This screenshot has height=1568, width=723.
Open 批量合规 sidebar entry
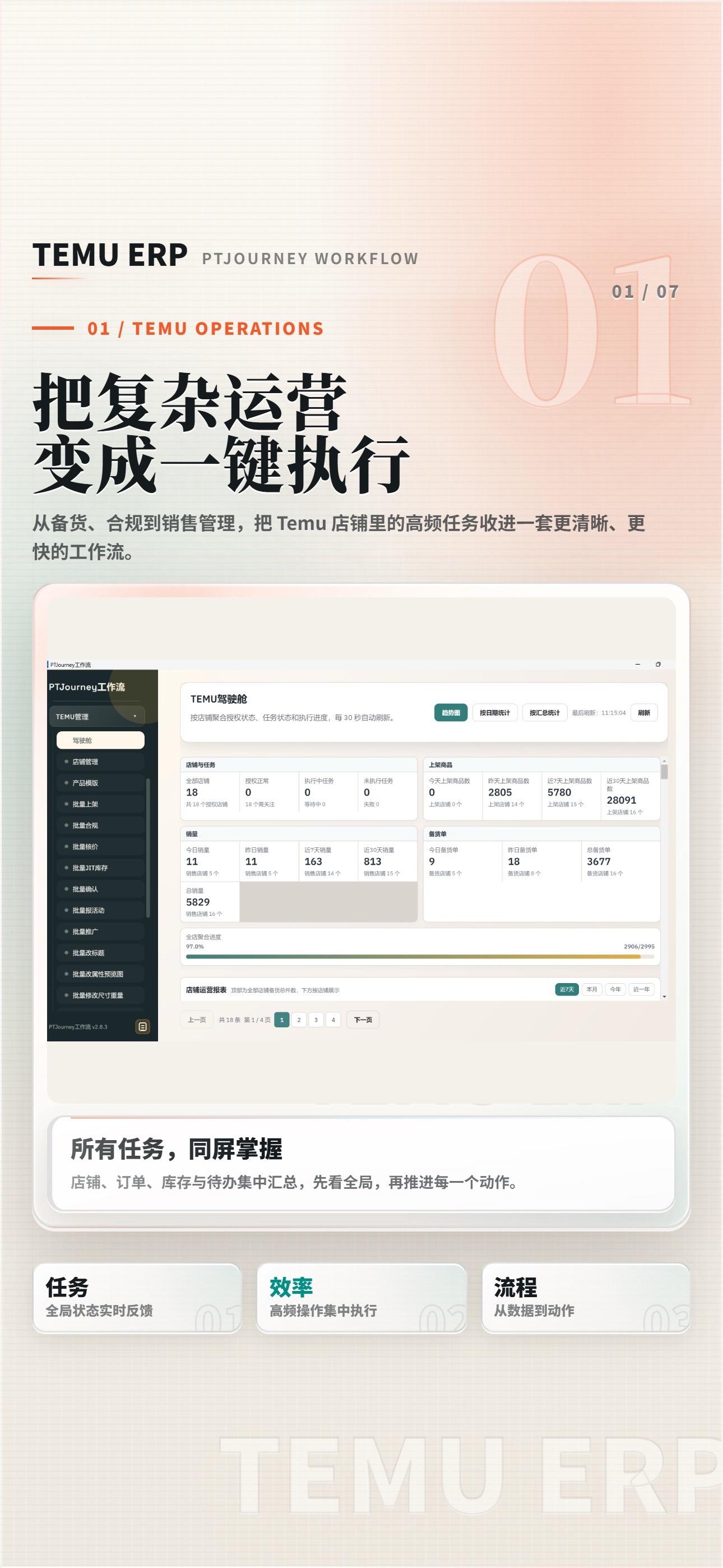click(x=100, y=825)
